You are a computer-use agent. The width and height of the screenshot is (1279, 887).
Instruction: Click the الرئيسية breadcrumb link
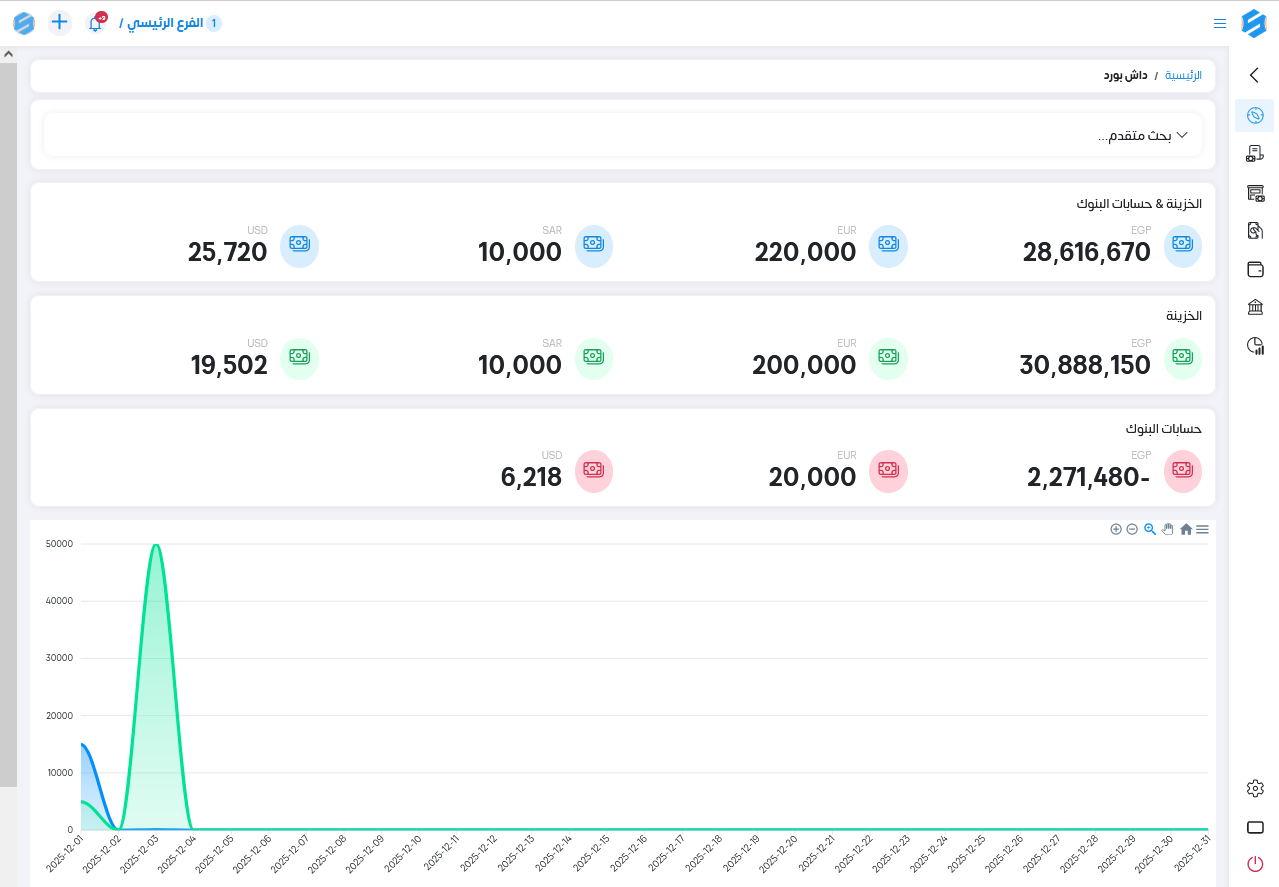[1185, 76]
